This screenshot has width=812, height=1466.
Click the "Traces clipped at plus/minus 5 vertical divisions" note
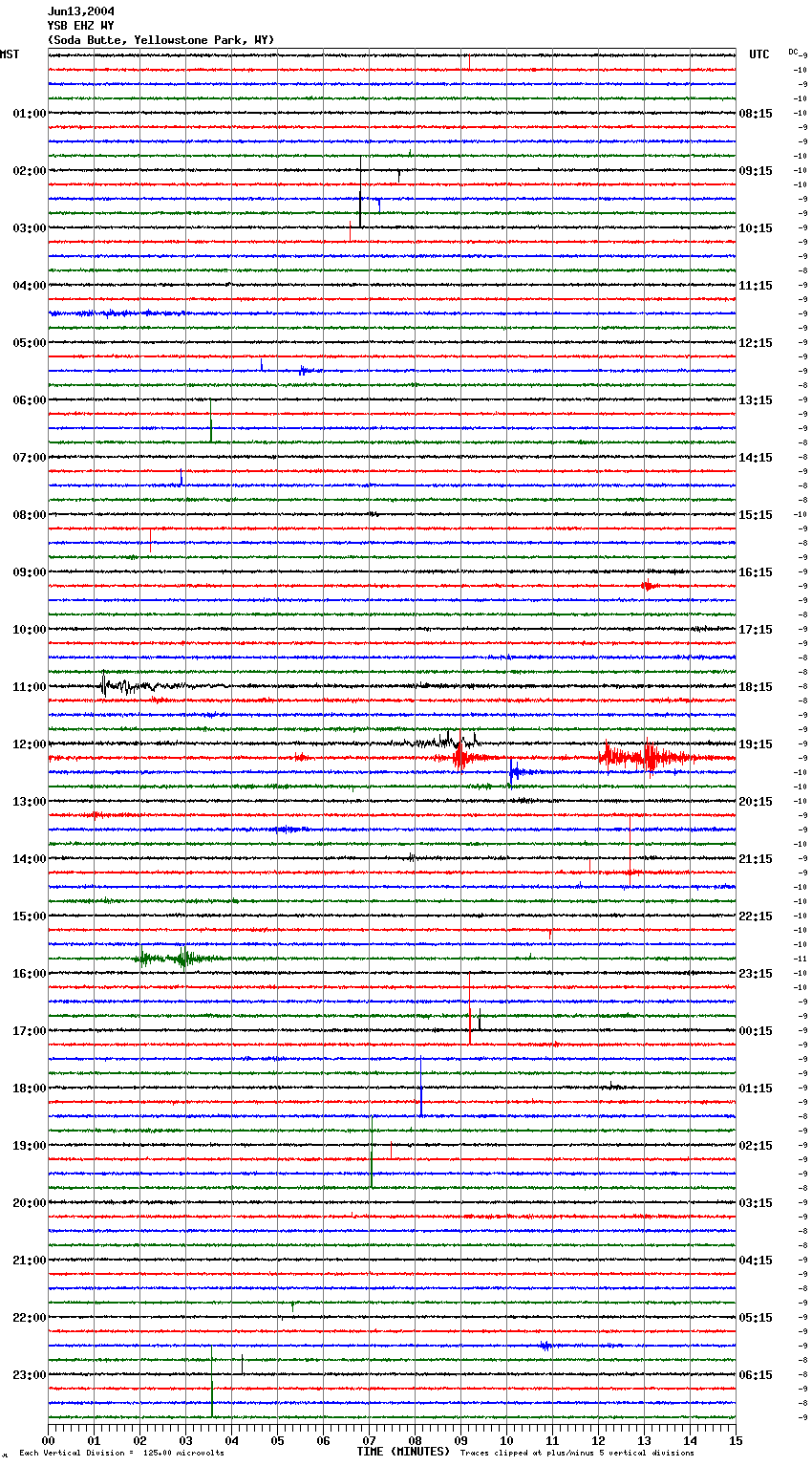577,1453
